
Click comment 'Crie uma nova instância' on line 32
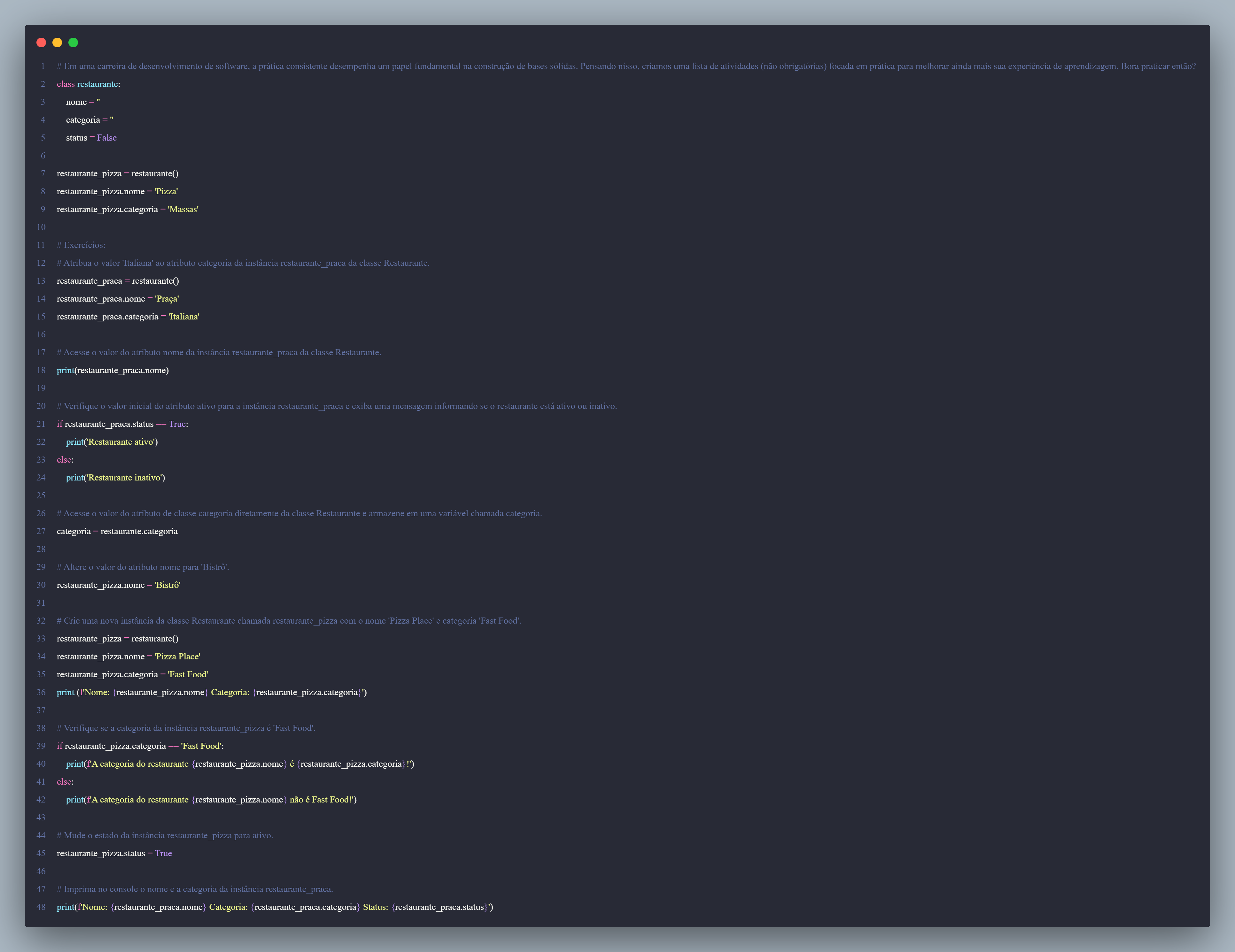pyautogui.click(x=289, y=621)
